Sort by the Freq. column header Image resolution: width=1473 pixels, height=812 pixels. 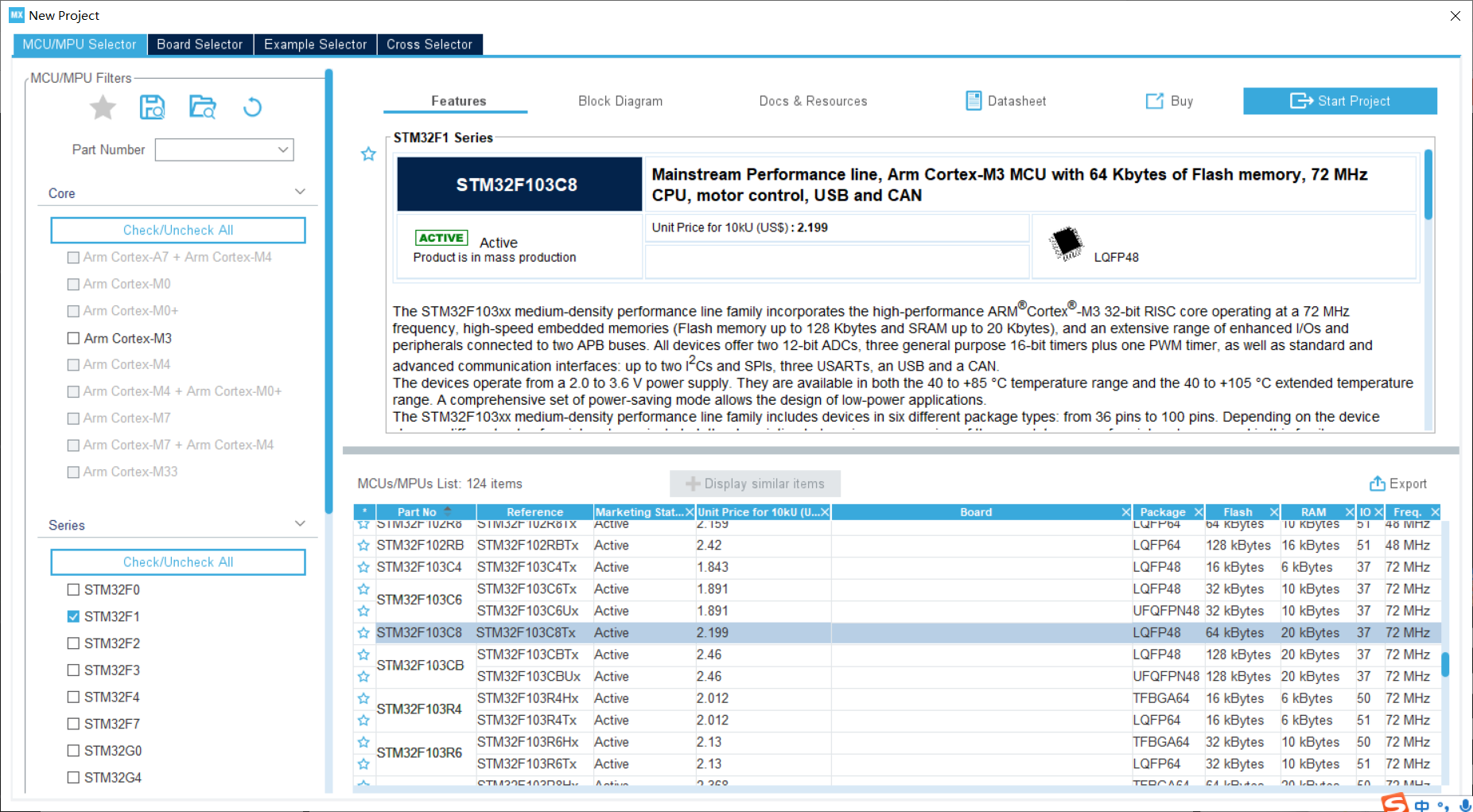click(x=1407, y=512)
